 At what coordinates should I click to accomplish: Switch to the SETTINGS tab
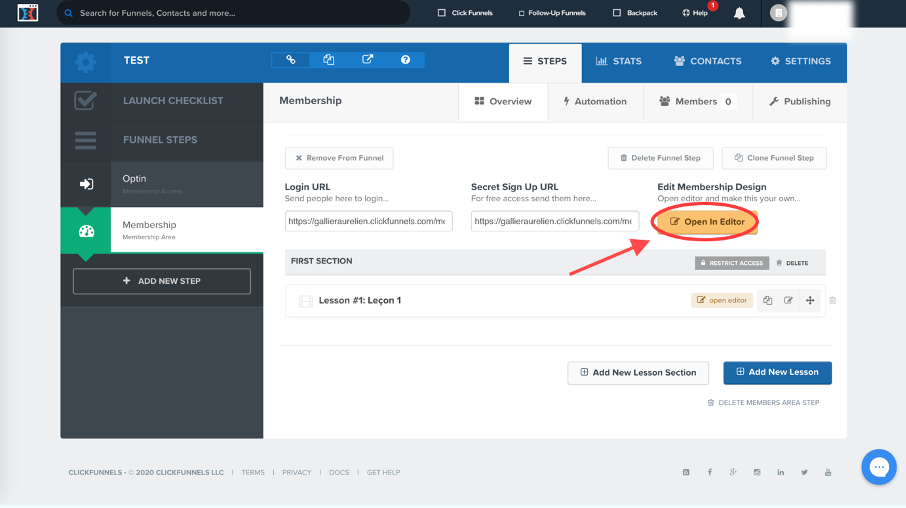801,61
